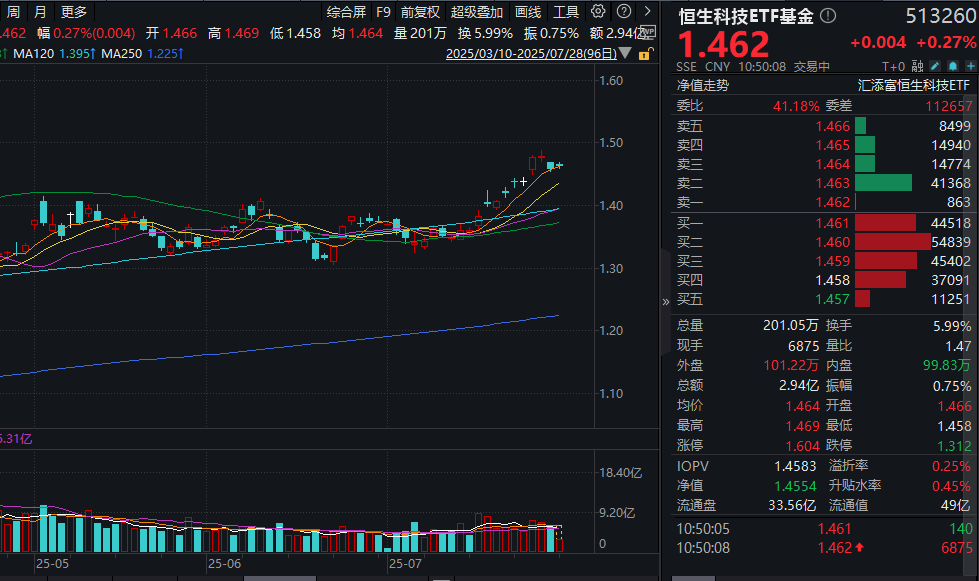The image size is (979, 581).
Task: Toggle 超级叠加 overlay mode
Action: pyautogui.click(x=476, y=12)
